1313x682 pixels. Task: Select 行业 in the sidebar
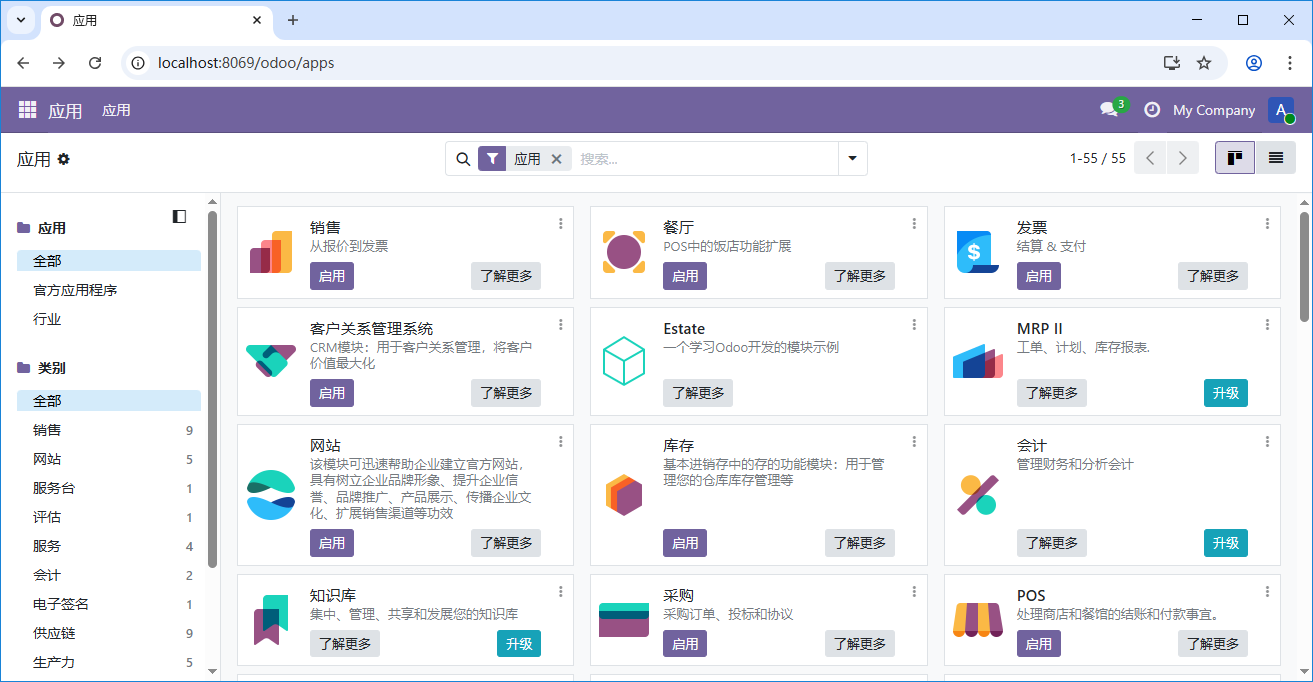[47, 319]
